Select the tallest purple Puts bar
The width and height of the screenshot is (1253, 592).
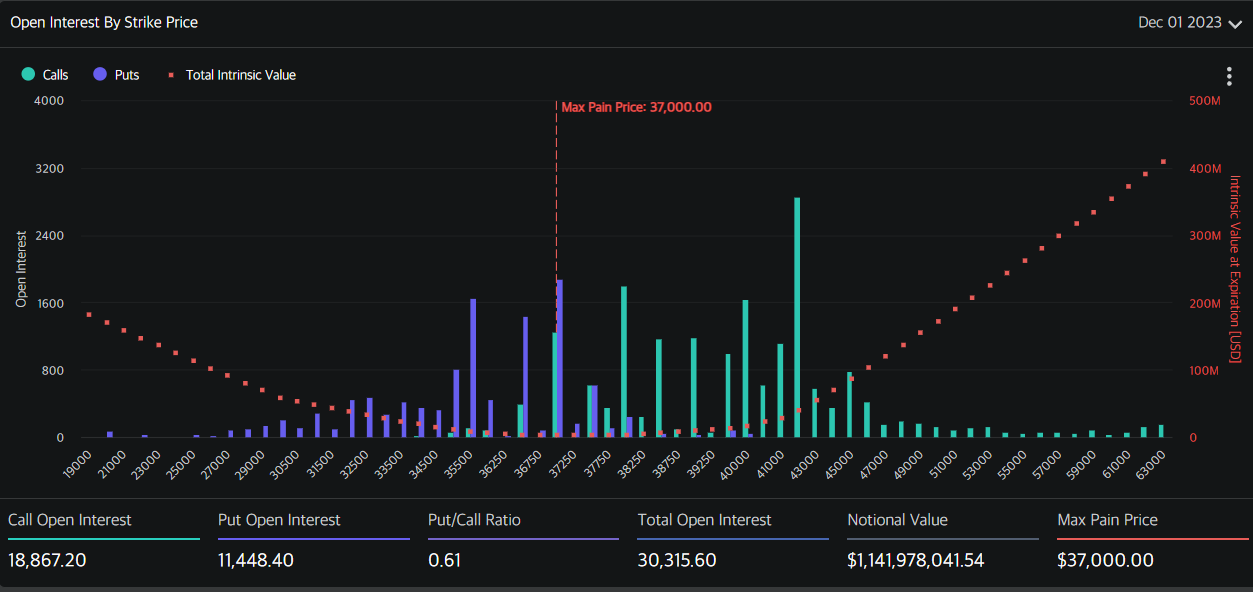560,358
